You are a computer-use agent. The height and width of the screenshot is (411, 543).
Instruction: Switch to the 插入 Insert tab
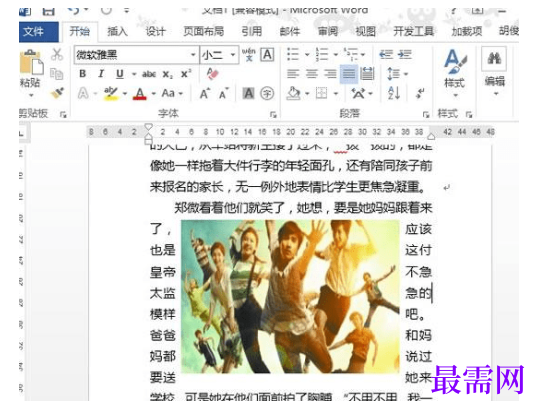117,32
